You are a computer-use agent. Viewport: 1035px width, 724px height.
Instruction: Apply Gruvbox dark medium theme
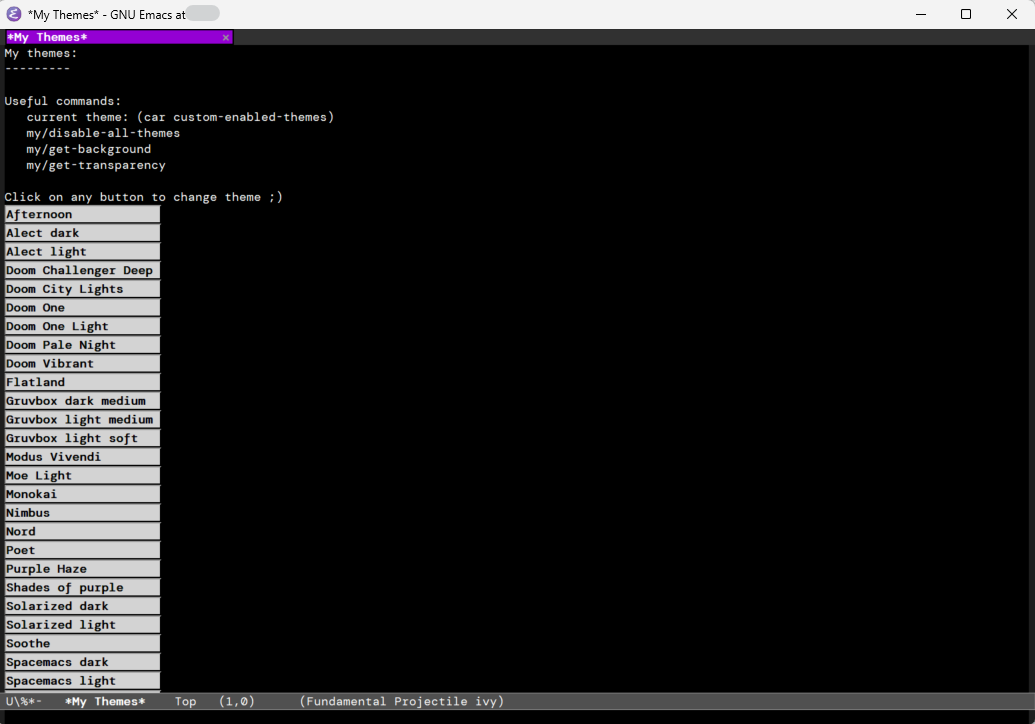(x=82, y=401)
